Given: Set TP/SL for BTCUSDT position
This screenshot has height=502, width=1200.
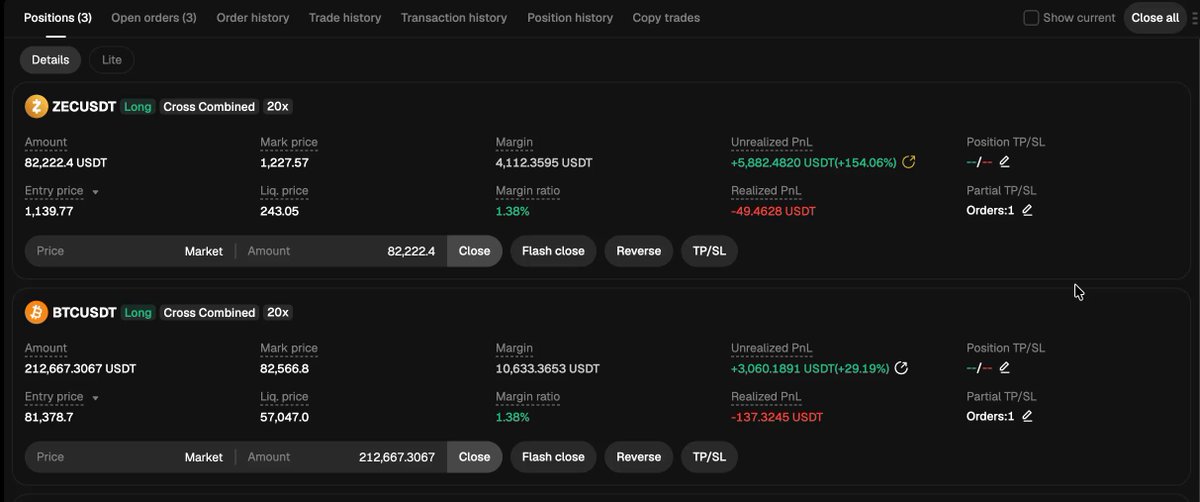Looking at the screenshot, I should 709,457.
